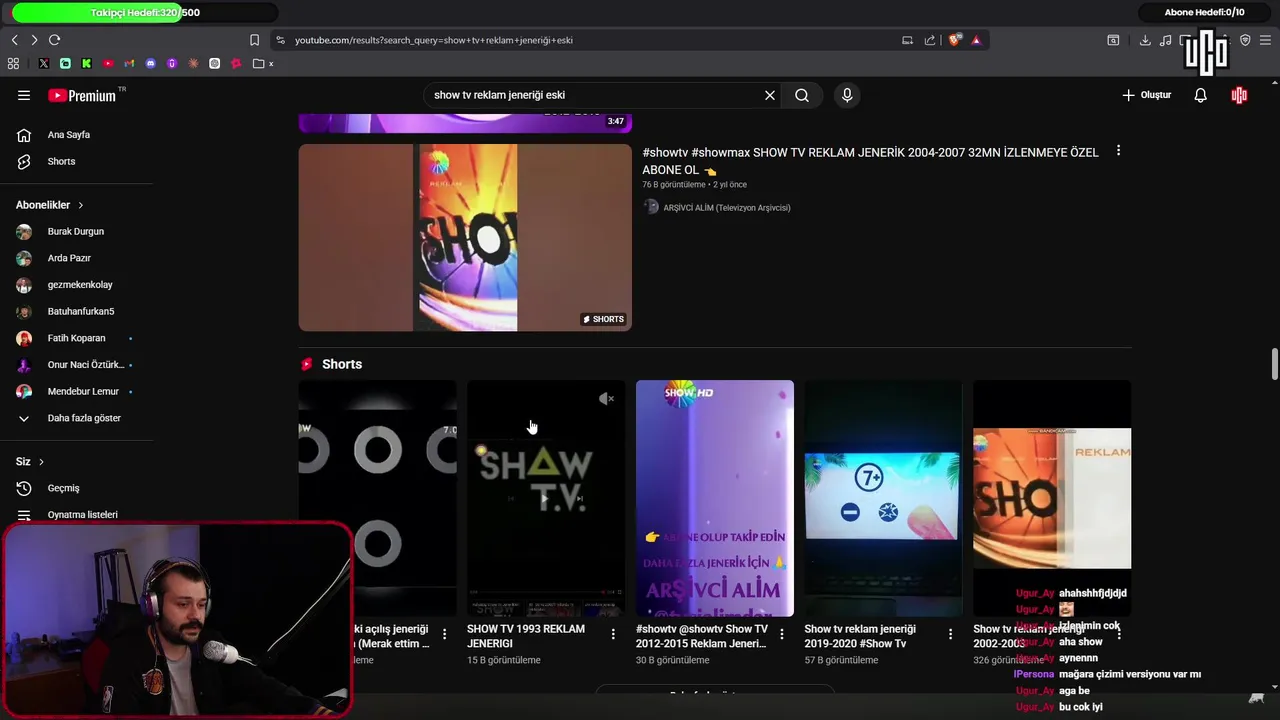The image size is (1280, 720).
Task: Unmute the SHAW T.V. short preview
Action: coord(606,399)
